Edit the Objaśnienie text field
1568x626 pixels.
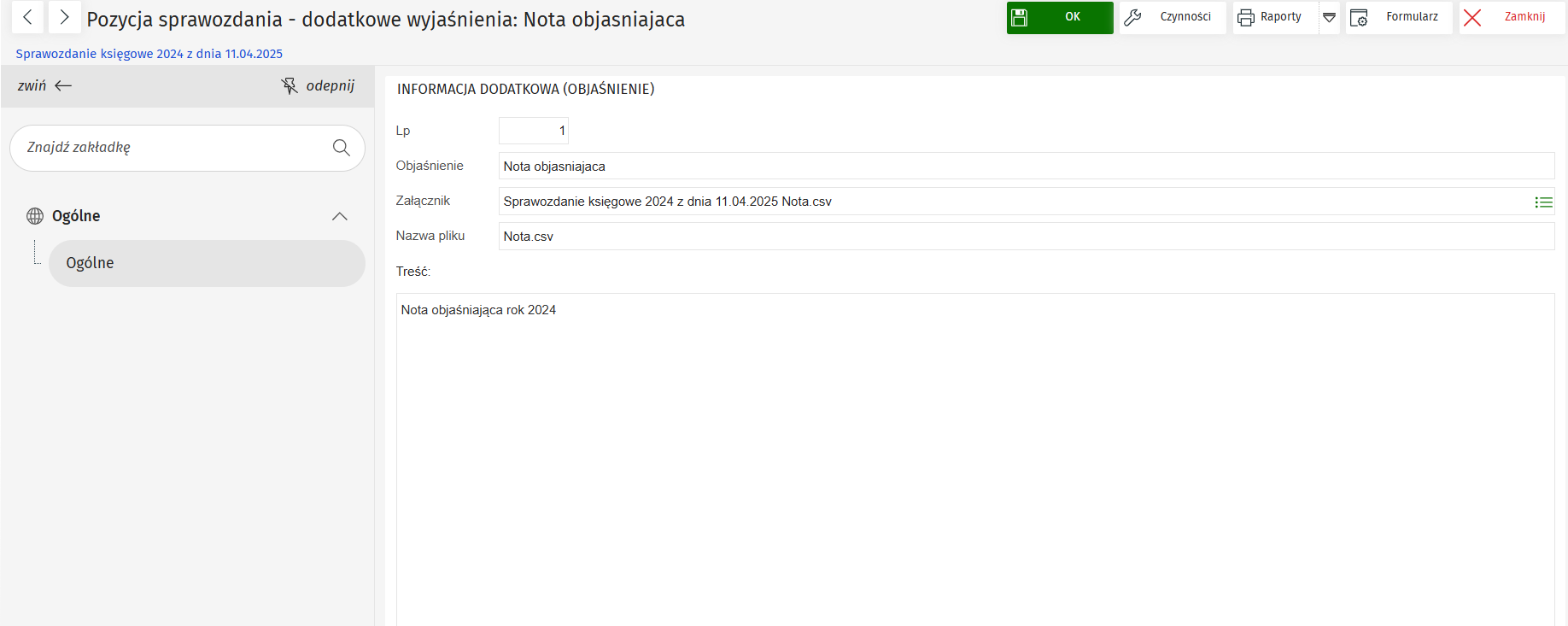coord(1025,167)
